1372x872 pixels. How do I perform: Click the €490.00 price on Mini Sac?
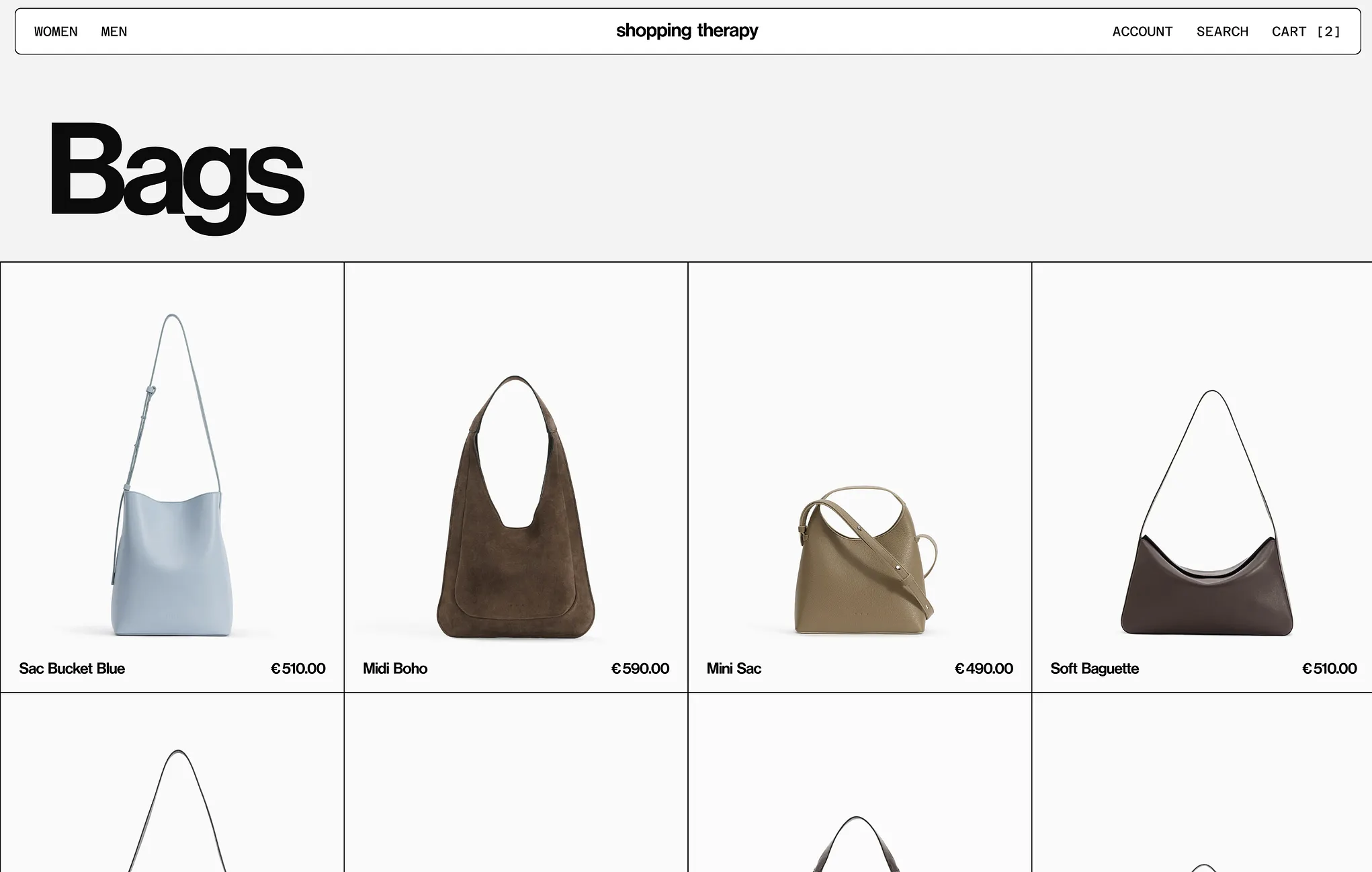[984, 668]
